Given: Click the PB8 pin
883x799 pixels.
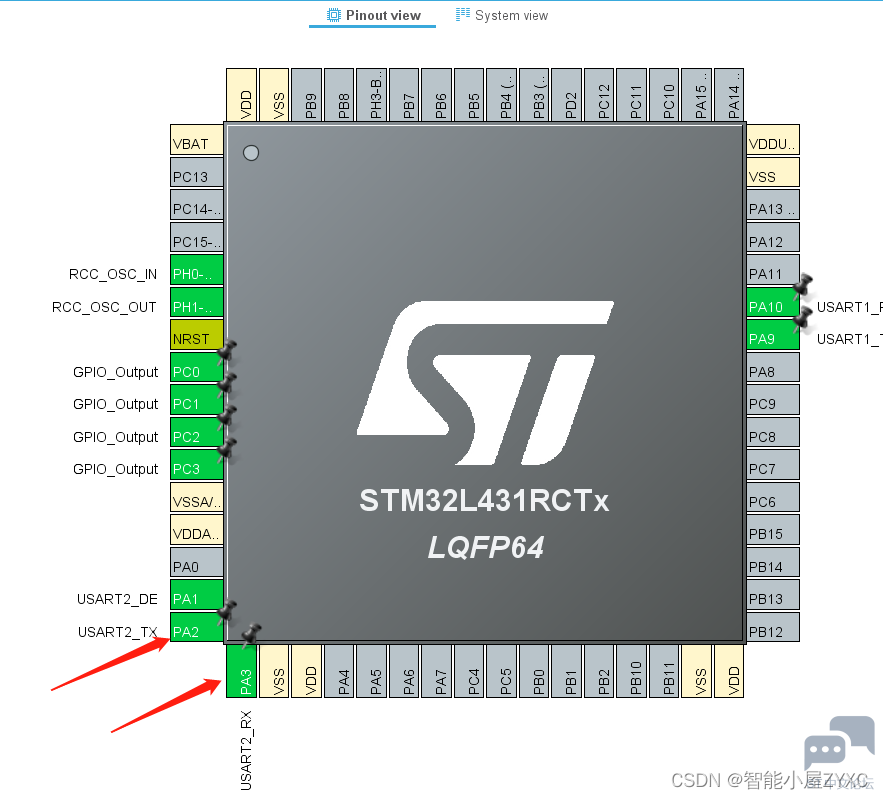Looking at the screenshot, I should point(339,95).
